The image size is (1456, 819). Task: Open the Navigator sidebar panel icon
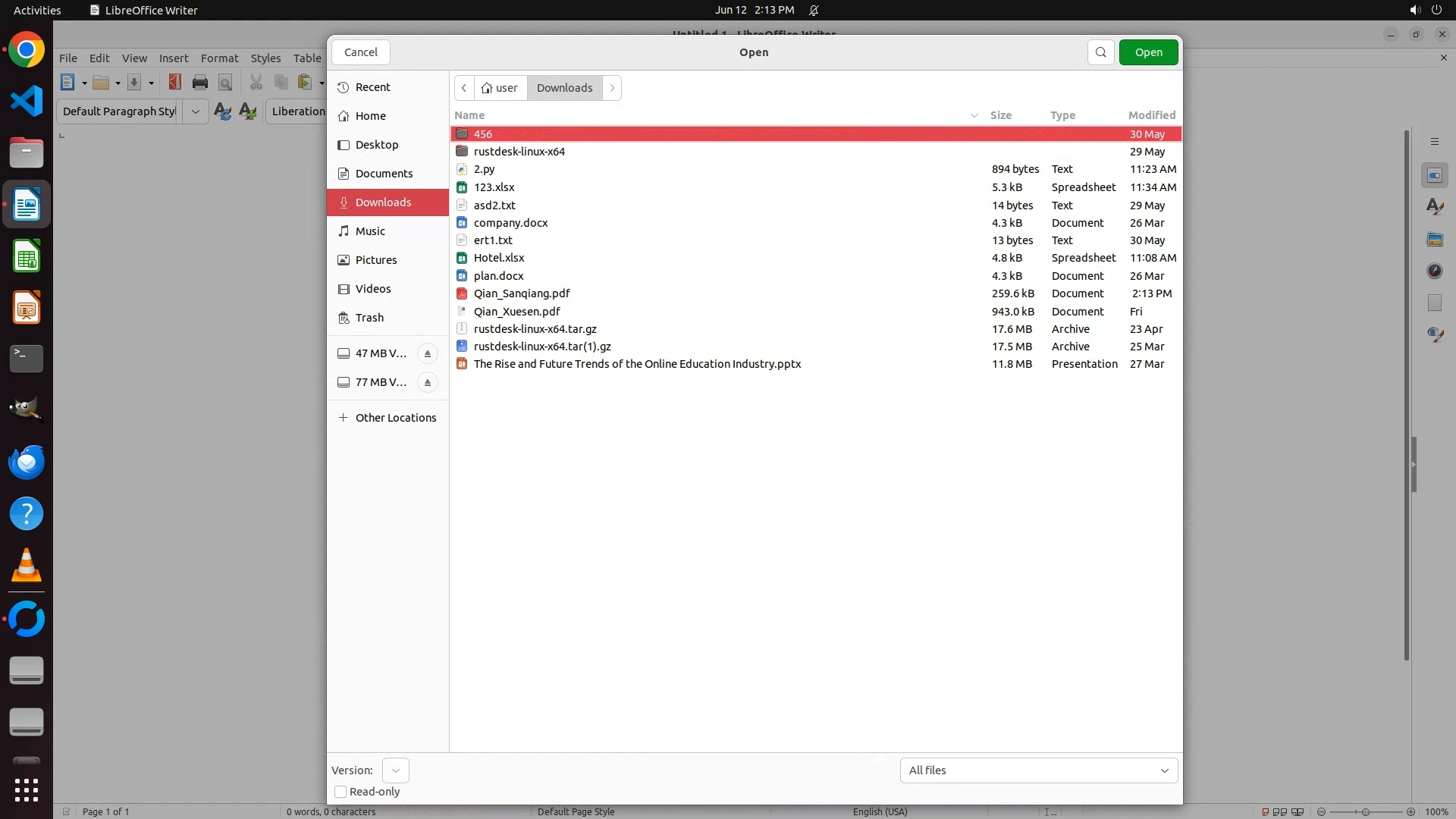point(1434,271)
